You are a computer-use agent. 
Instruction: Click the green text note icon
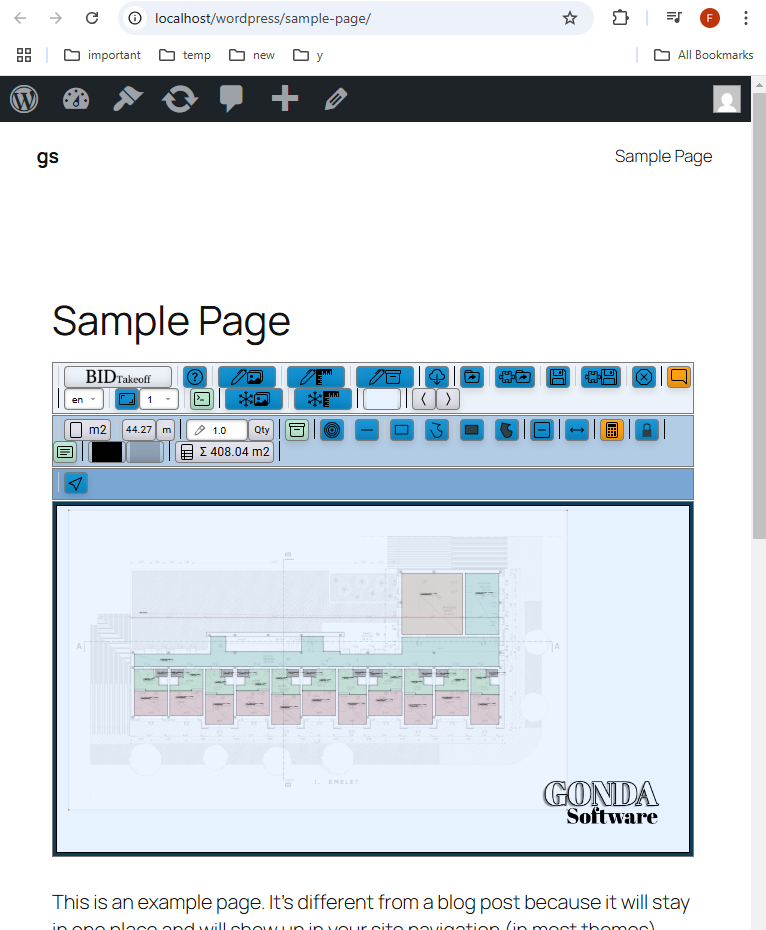(x=65, y=453)
